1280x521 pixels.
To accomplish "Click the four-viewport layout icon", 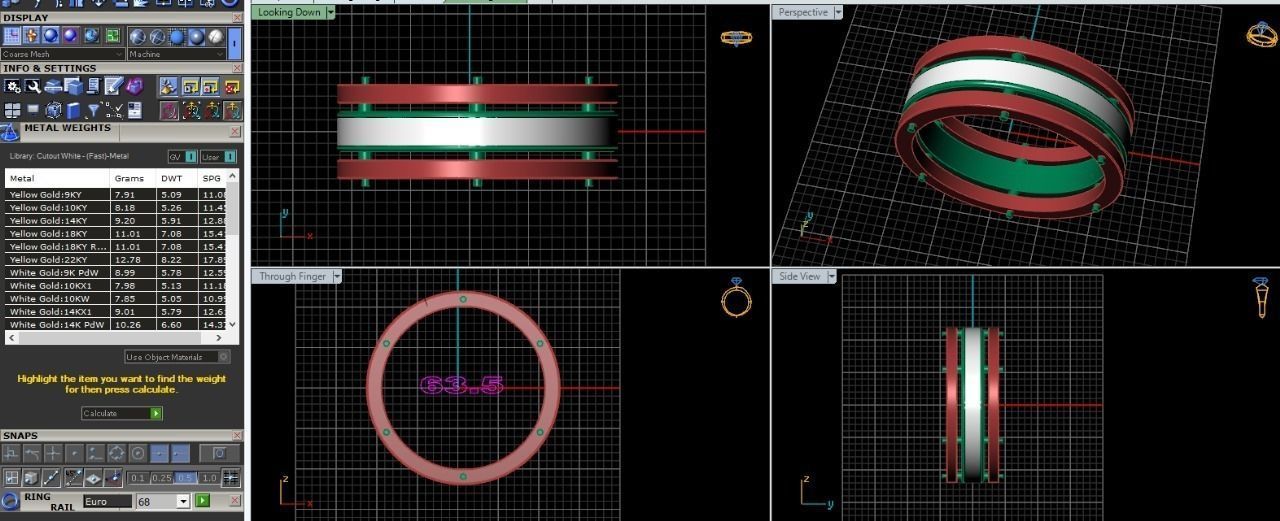I will coord(12,110).
